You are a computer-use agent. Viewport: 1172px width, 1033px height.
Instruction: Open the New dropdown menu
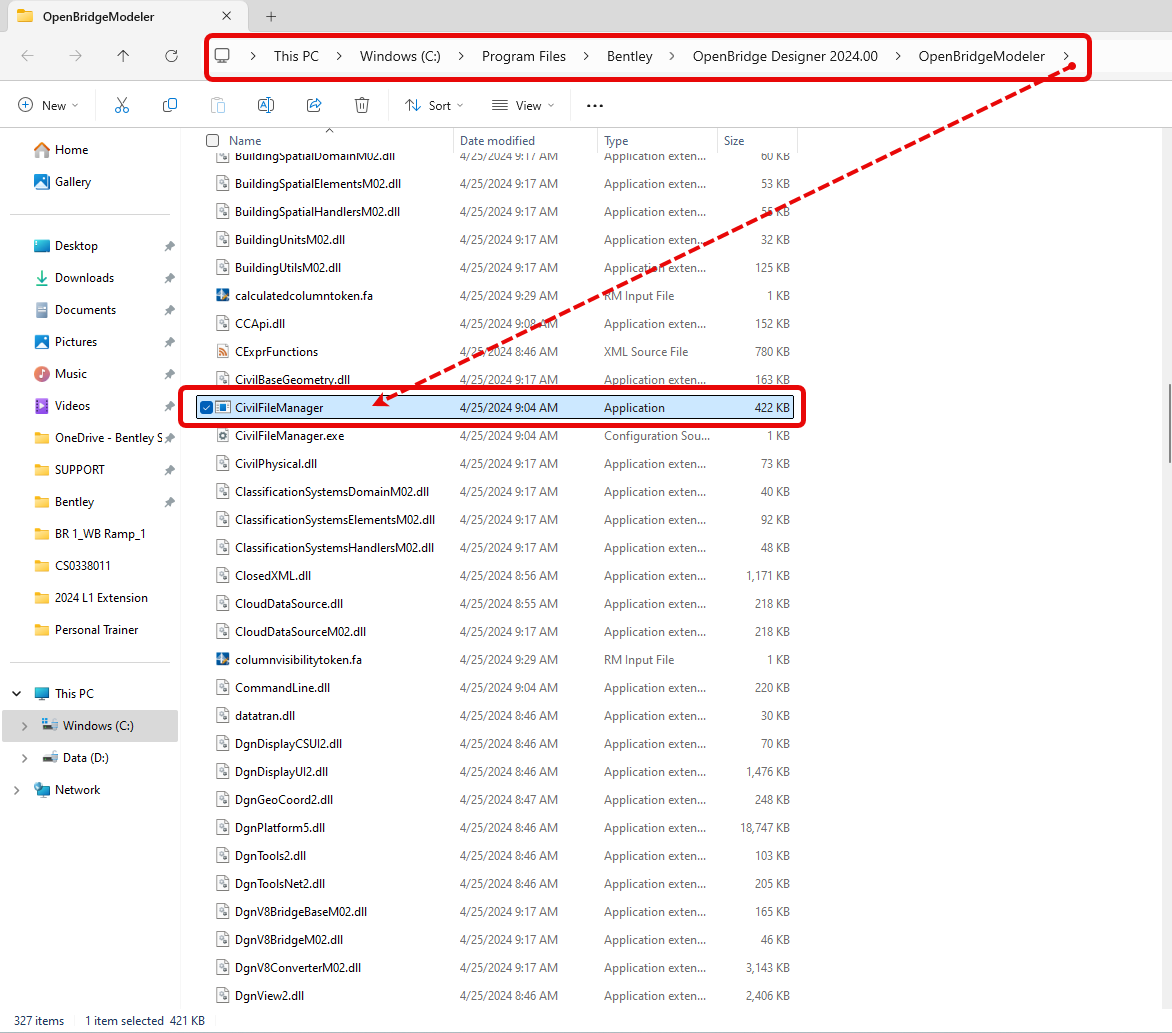pos(48,105)
